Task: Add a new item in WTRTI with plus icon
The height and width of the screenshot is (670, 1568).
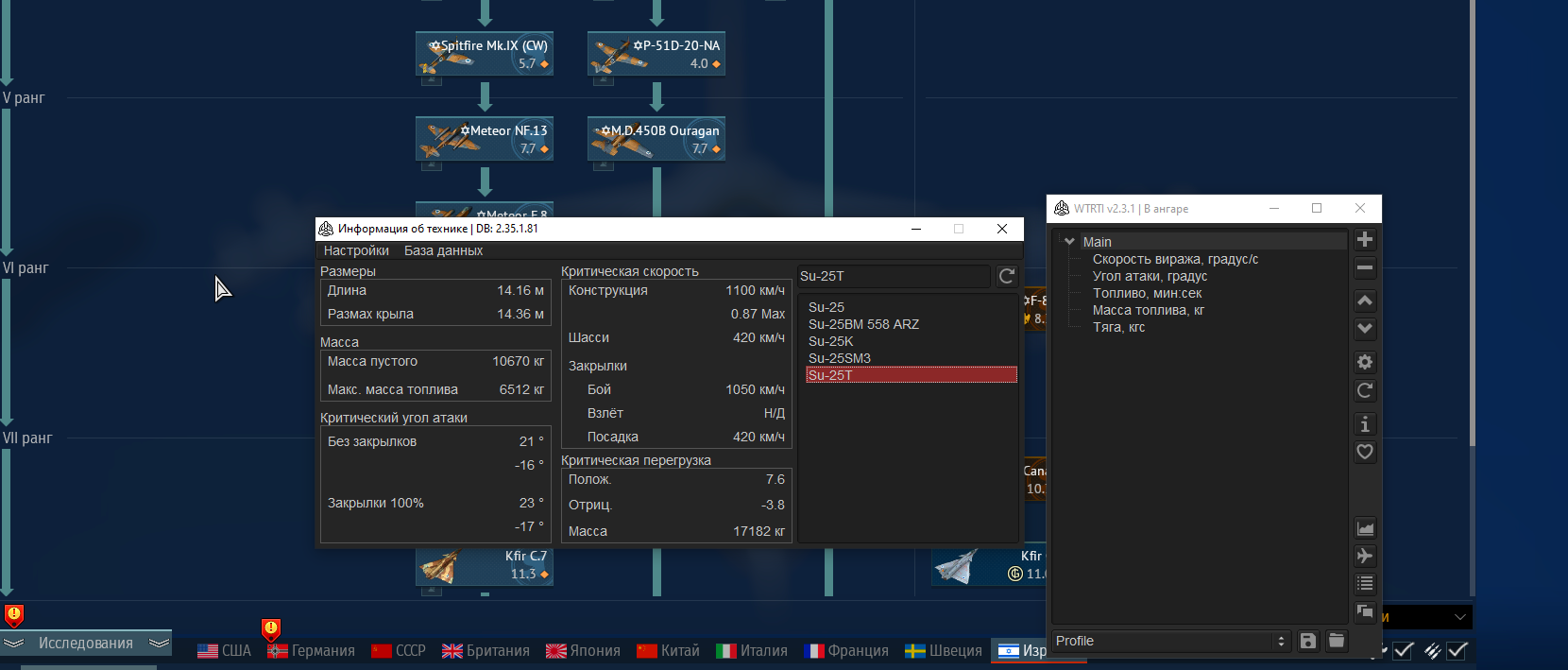Action: coord(1365,240)
